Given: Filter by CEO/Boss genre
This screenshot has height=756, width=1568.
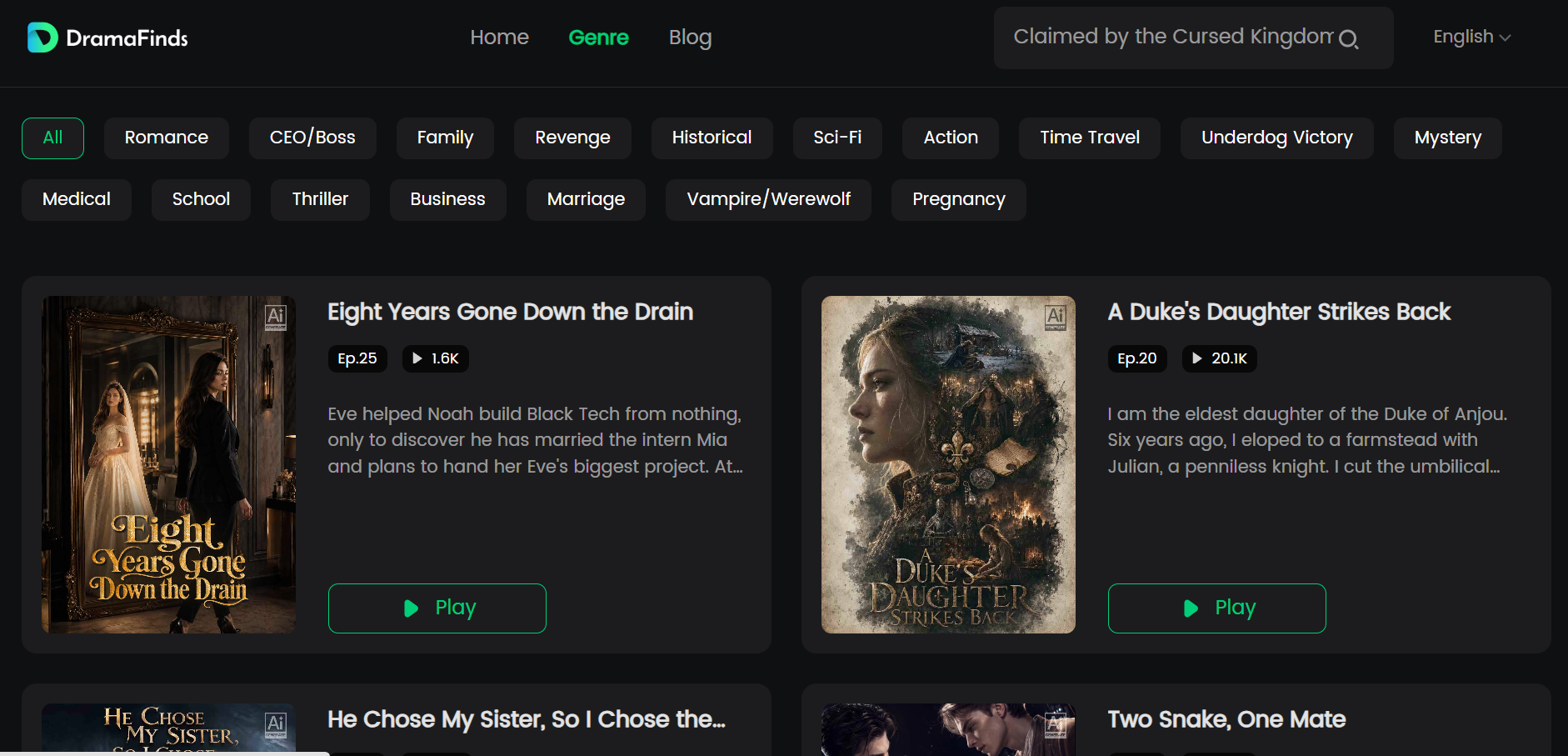Looking at the screenshot, I should (312, 138).
